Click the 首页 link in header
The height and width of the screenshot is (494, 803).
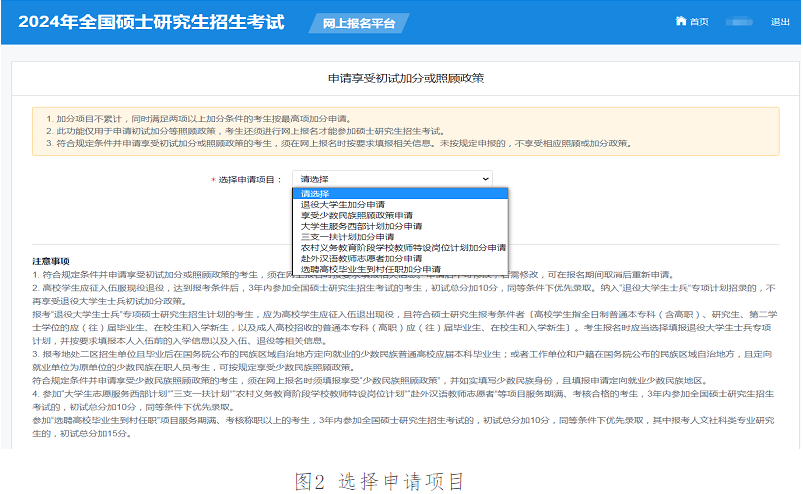click(699, 22)
